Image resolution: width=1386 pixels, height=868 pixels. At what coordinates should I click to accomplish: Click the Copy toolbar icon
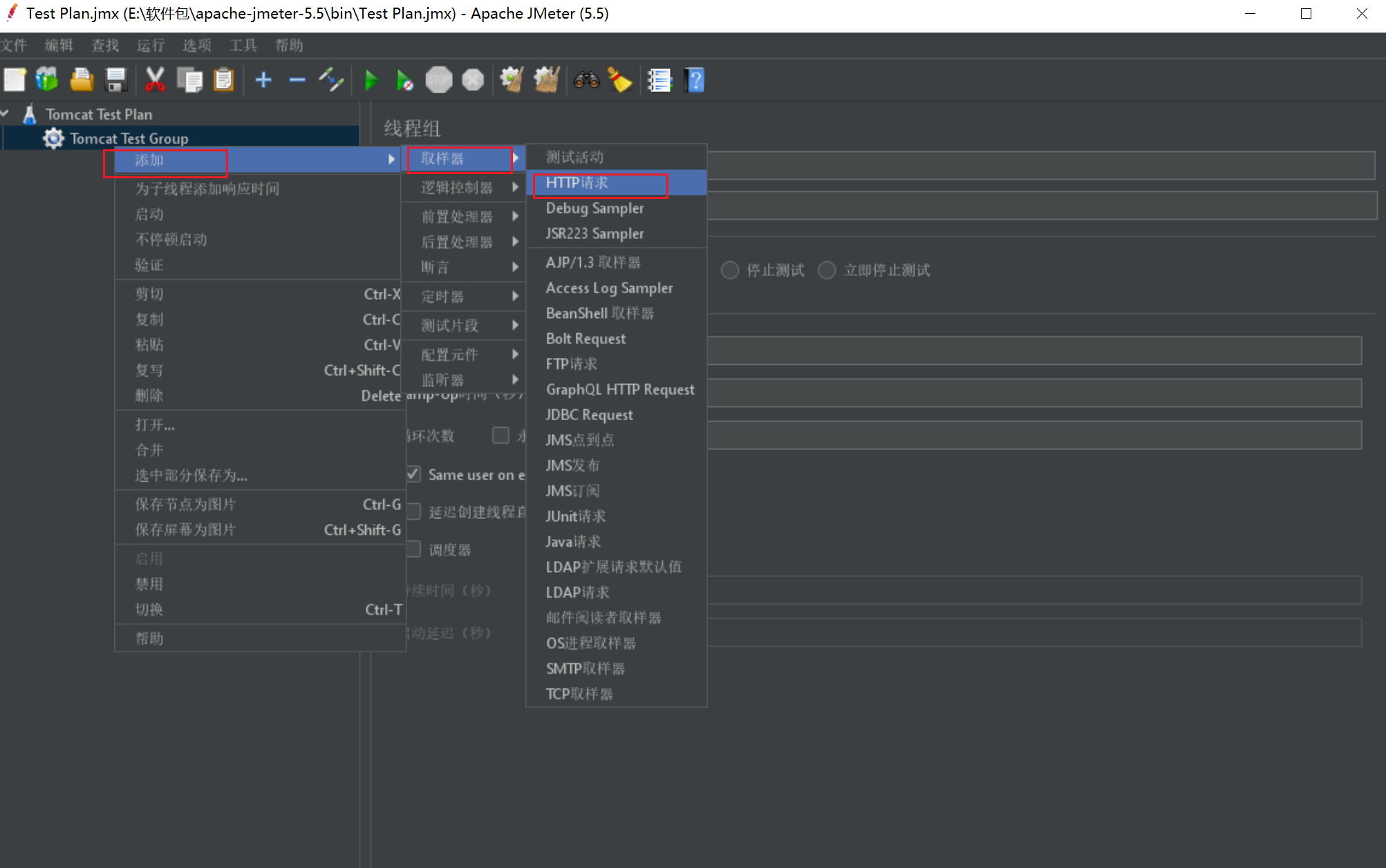189,80
